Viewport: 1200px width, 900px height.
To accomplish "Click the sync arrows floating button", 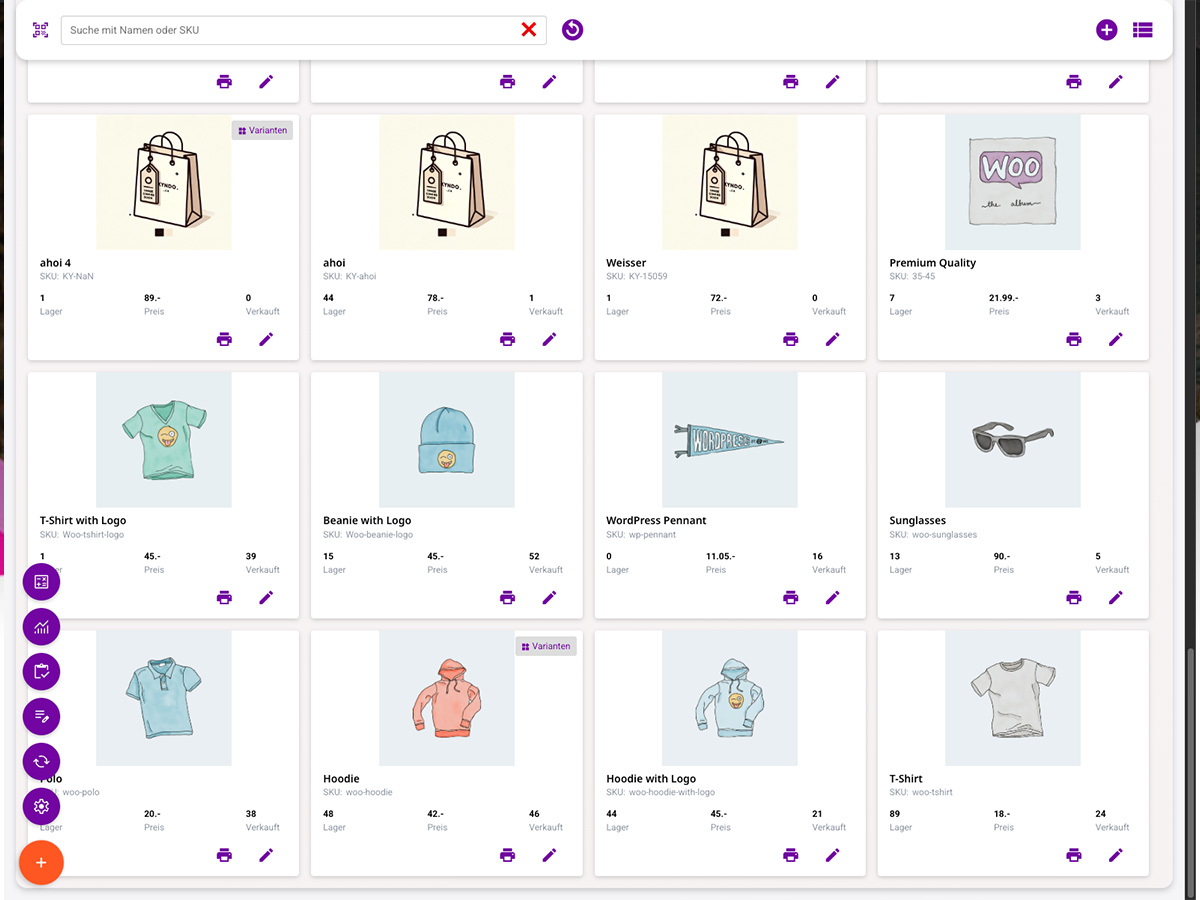I will [41, 761].
